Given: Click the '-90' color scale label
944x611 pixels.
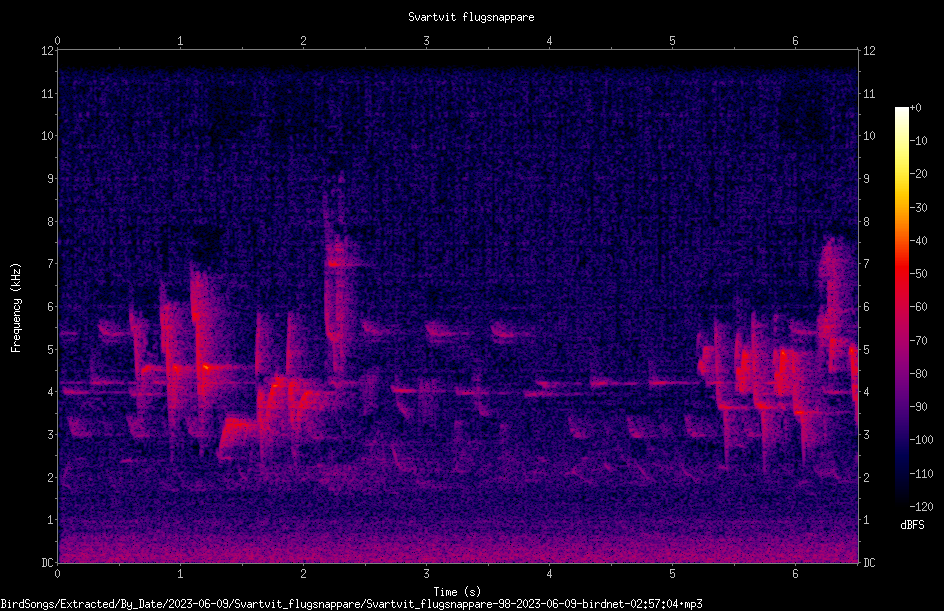Looking at the screenshot, I should [x=919, y=407].
